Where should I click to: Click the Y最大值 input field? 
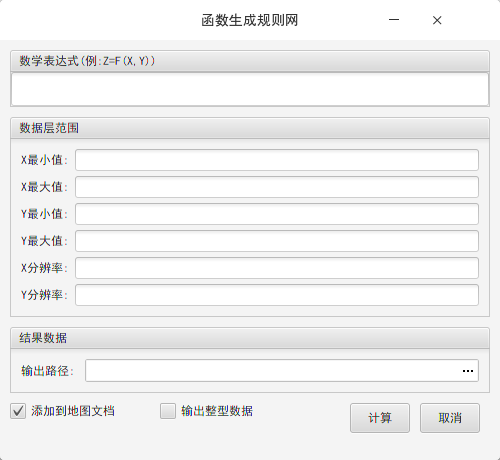tap(277, 241)
